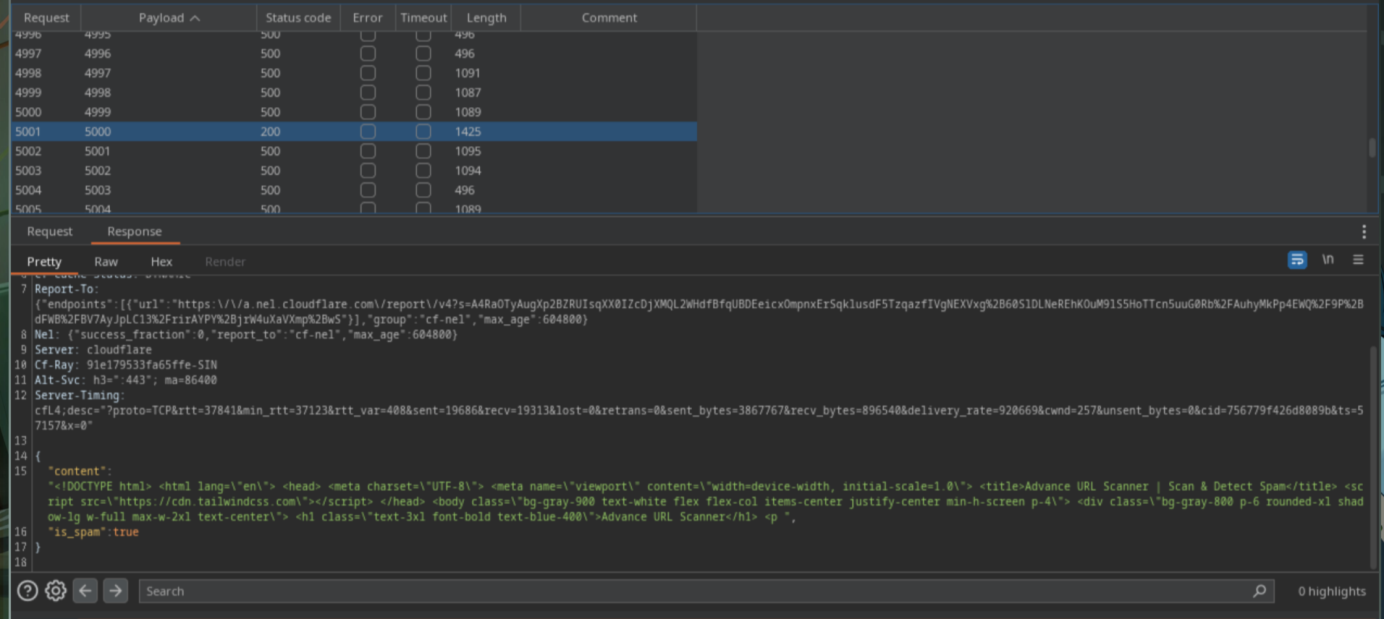This screenshot has width=1384, height=619.
Task: Tick Error checkbox for request 5000
Action: (368, 112)
